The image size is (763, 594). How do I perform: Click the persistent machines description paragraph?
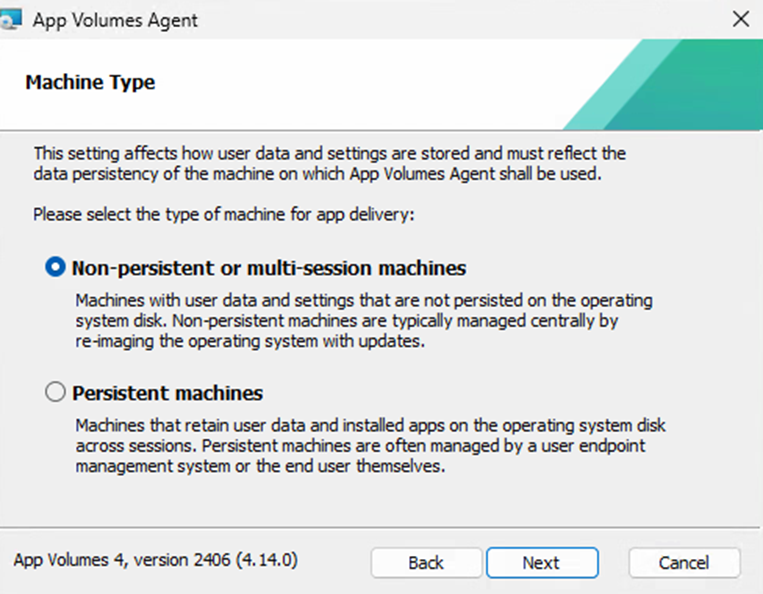click(x=370, y=446)
